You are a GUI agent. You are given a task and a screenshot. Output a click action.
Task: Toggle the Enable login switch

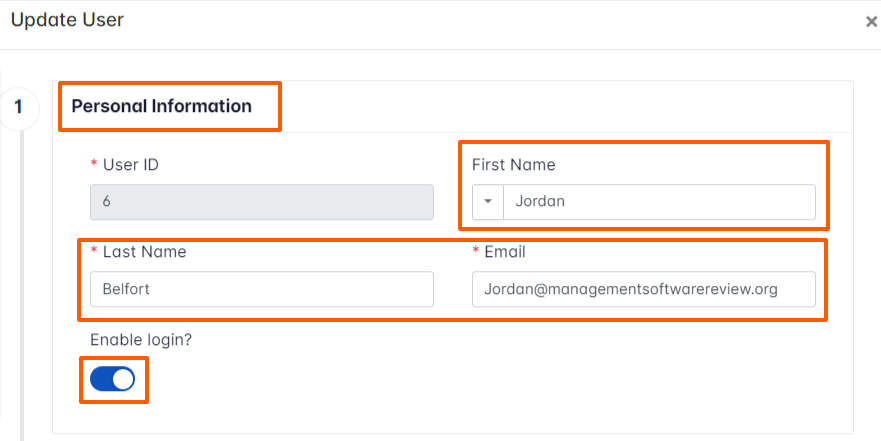(x=113, y=379)
